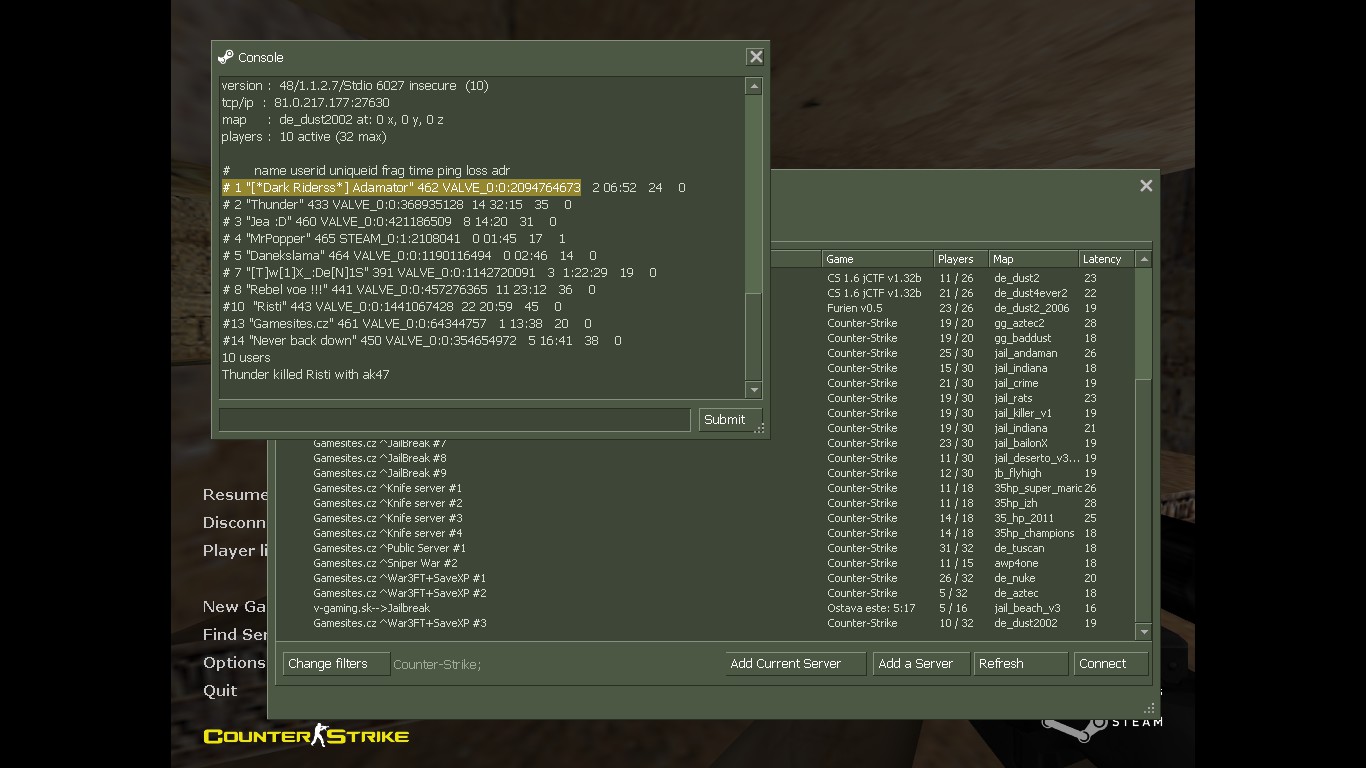The width and height of the screenshot is (1366, 768).
Task: Submit the console command
Action: 729,420
